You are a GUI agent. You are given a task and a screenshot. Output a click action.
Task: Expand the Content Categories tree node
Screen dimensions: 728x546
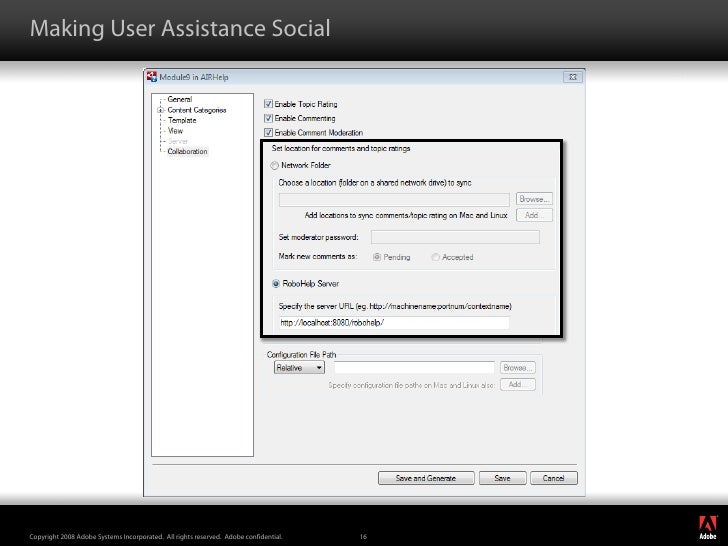(x=160, y=110)
